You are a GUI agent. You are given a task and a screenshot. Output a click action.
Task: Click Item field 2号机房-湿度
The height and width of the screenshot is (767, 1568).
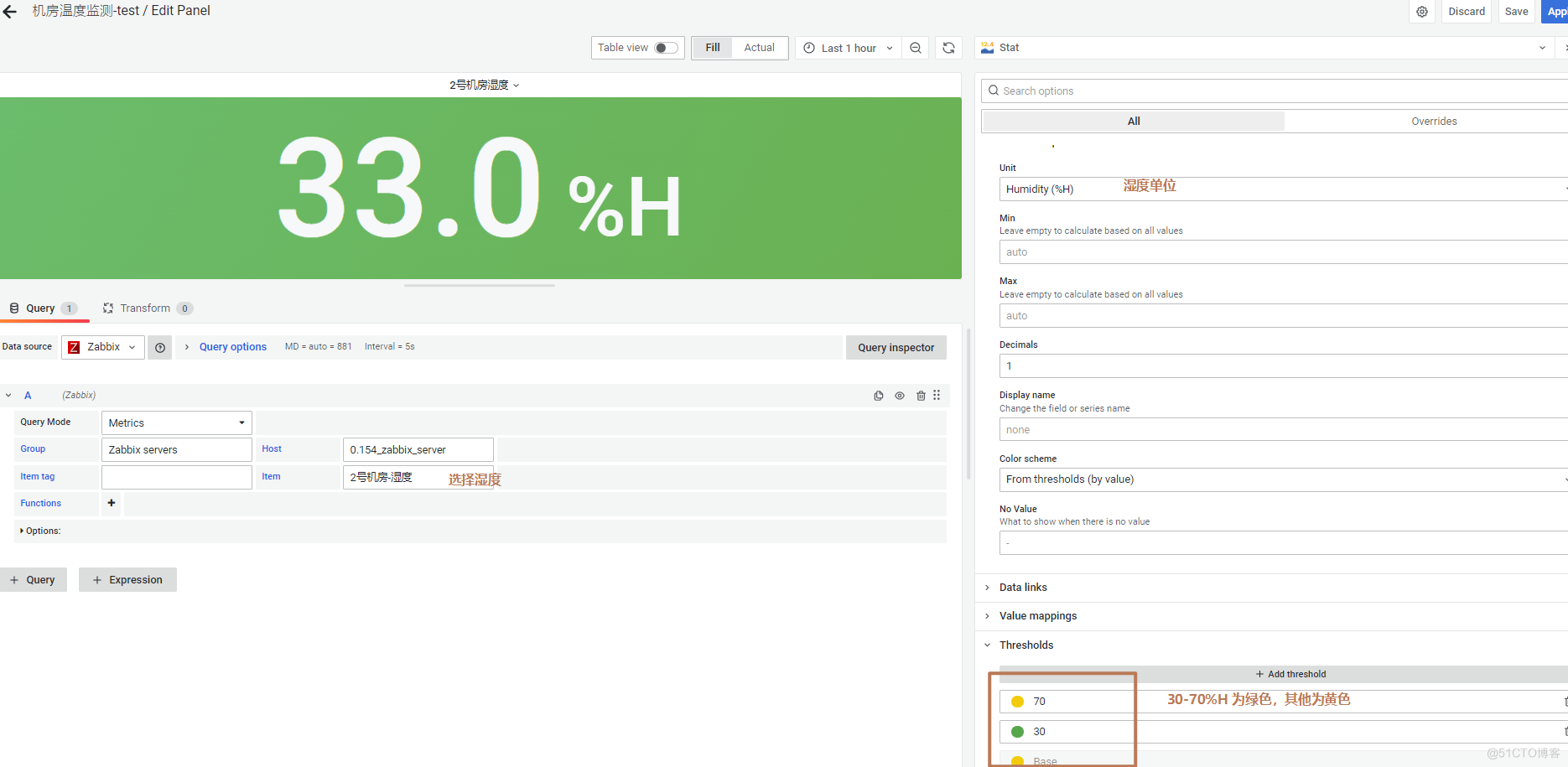[418, 477]
